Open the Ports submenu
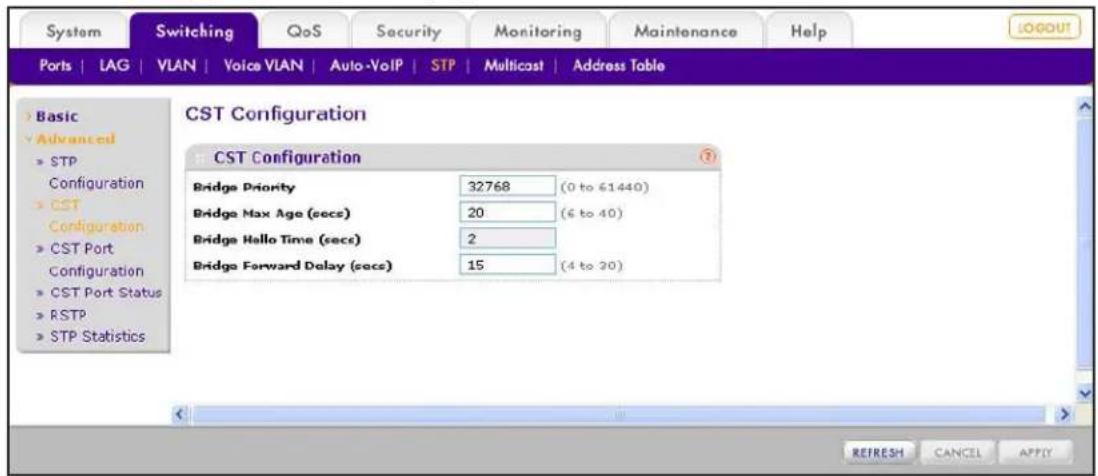The width and height of the screenshot is (1098, 476). point(54,66)
